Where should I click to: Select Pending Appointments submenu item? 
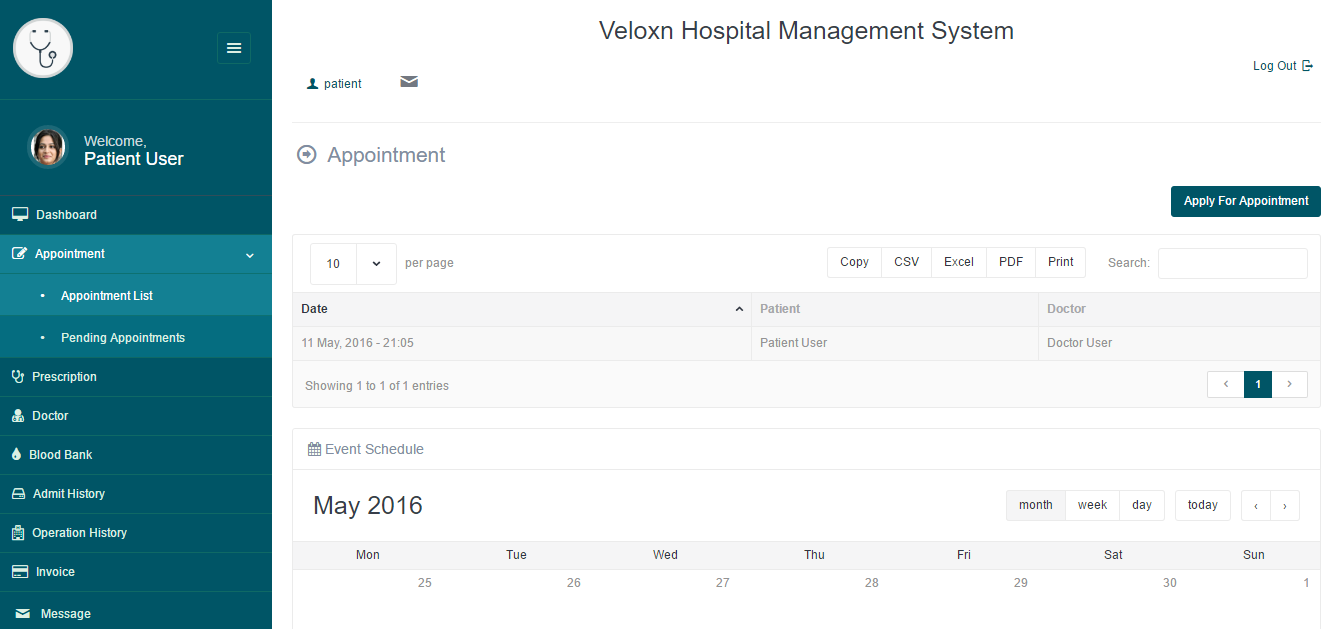pos(122,338)
